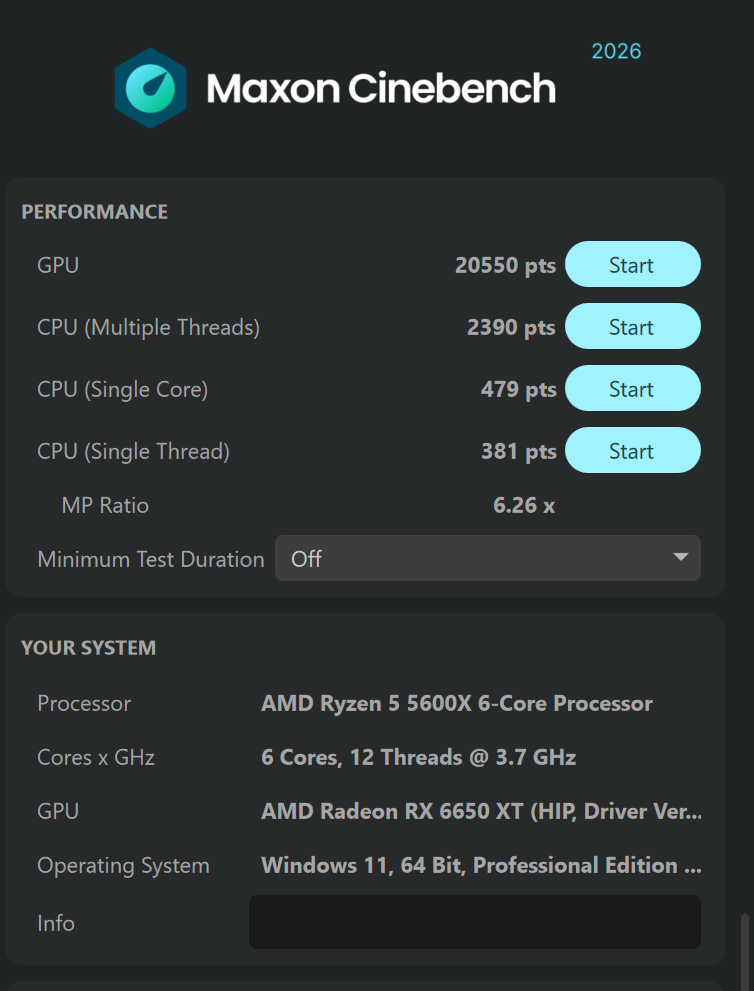Click the Maxon Cinebench title text
Viewport: 754px width, 991px height.
[380, 89]
